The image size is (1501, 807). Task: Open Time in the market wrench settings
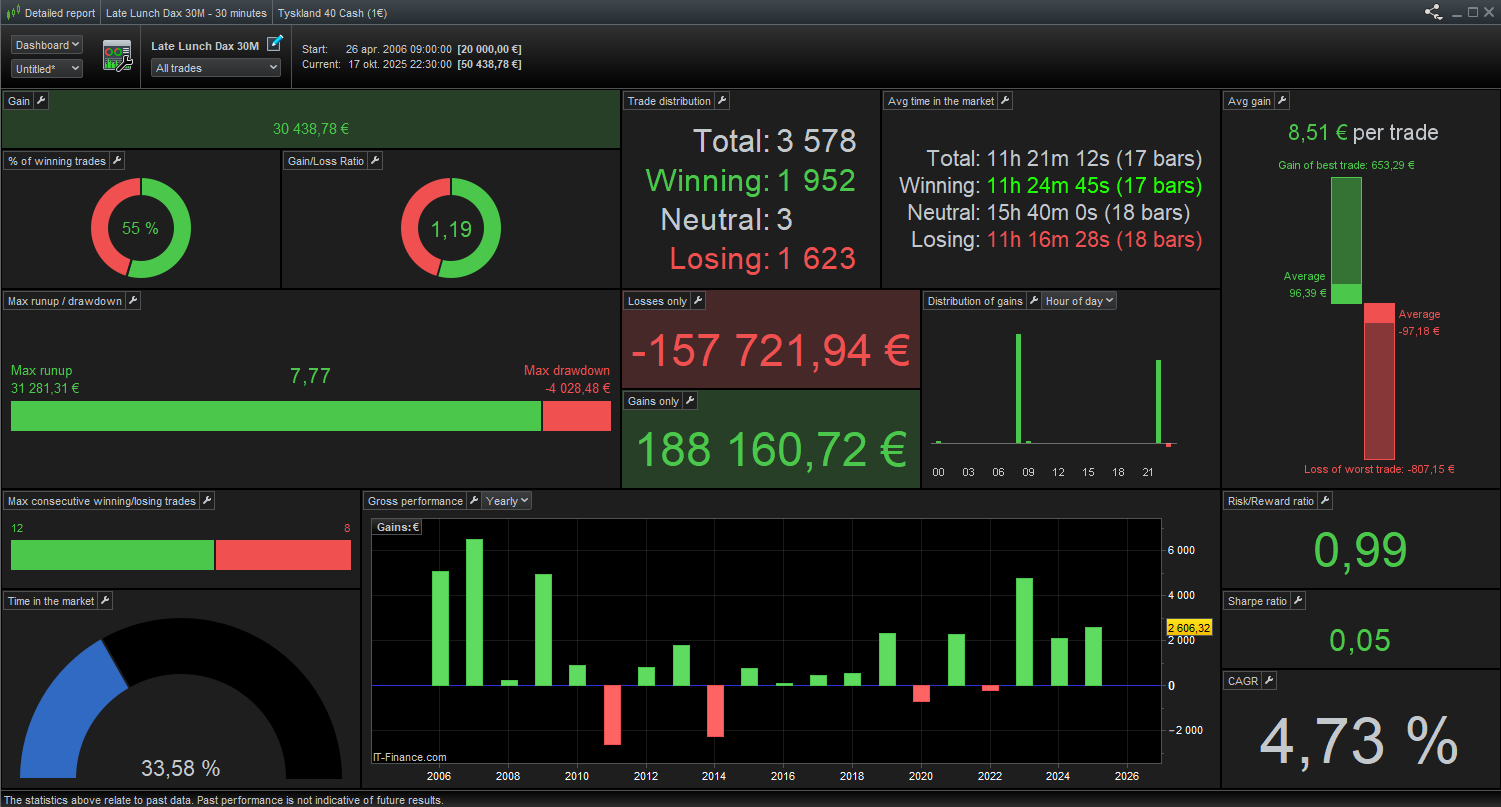pos(105,601)
